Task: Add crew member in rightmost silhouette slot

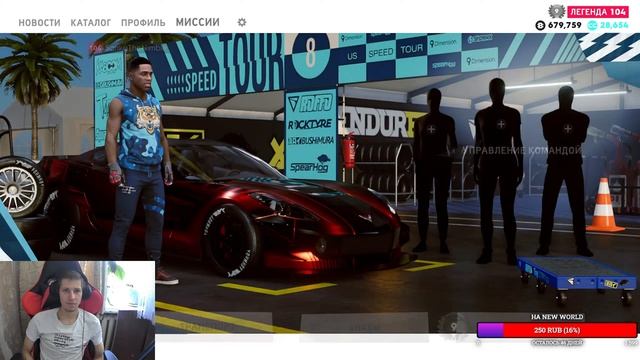Action: click(x=568, y=129)
